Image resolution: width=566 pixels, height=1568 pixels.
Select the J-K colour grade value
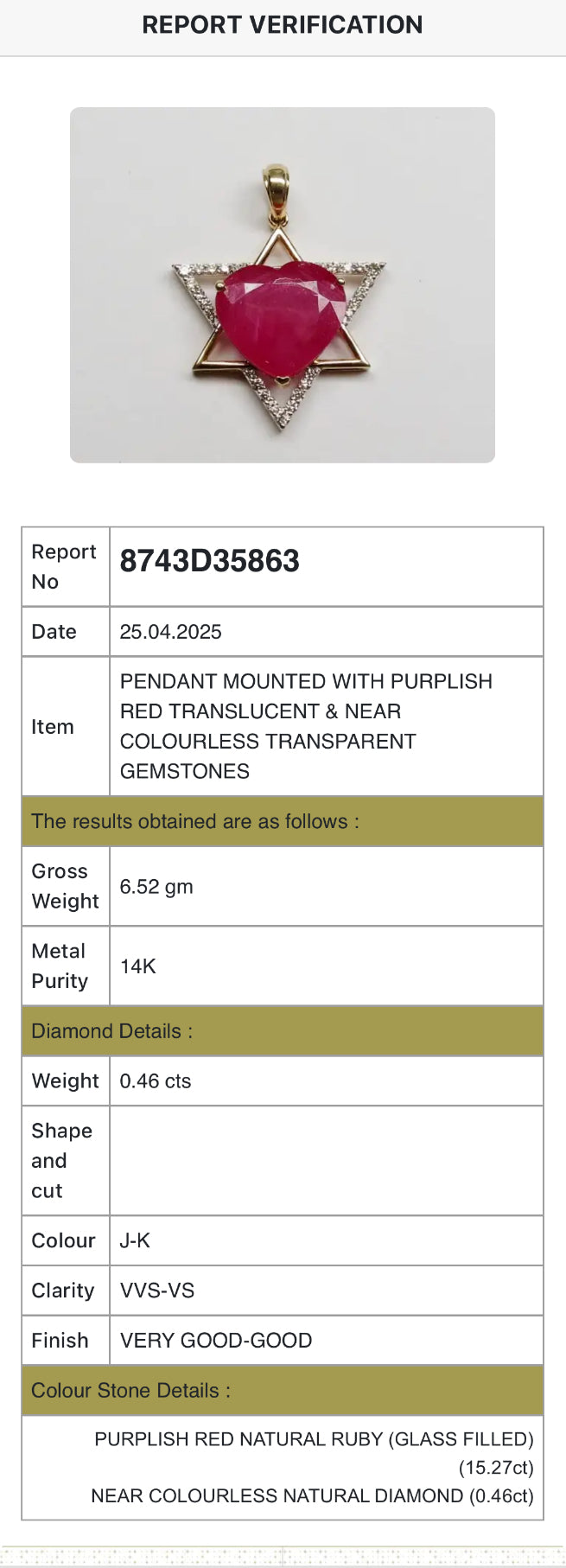(135, 1241)
